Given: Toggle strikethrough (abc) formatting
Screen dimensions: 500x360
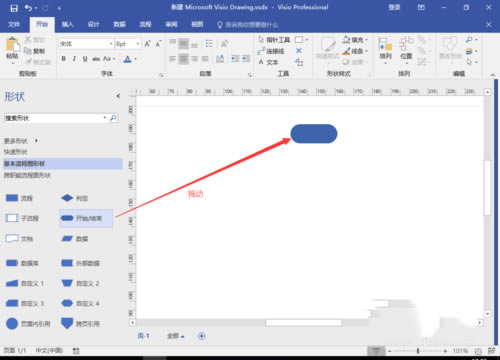Looking at the screenshot, I should click(96, 59).
